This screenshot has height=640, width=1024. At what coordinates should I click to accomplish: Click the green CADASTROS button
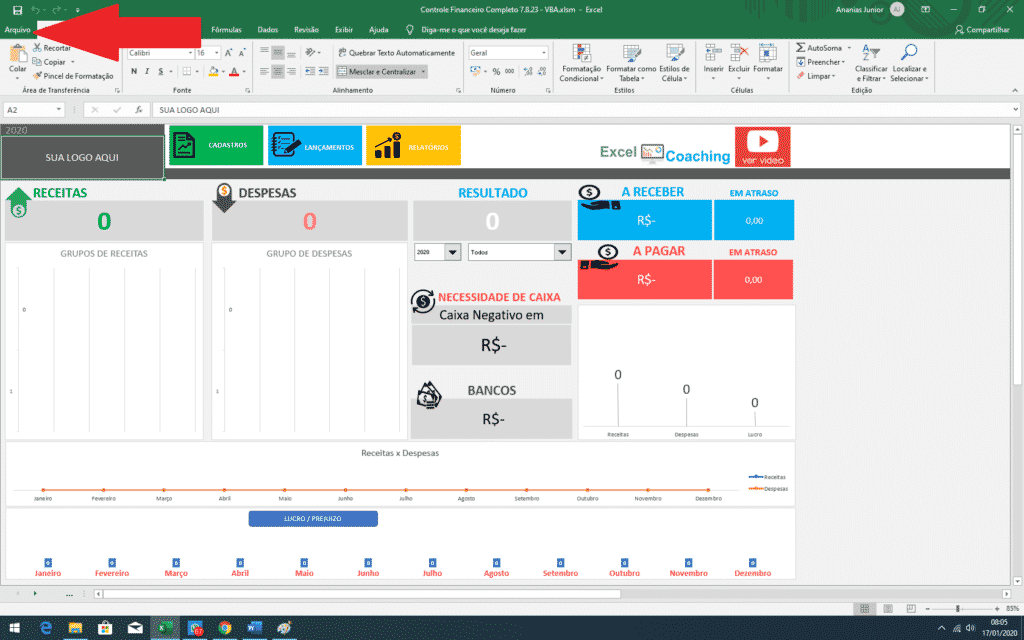[216, 145]
